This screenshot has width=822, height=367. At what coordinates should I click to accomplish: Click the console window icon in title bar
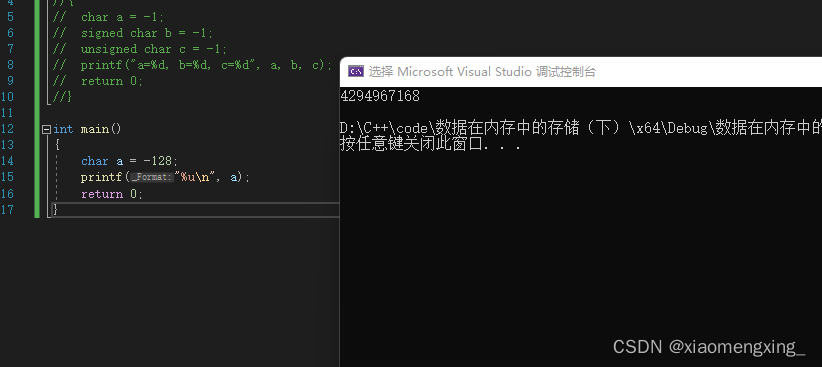356,72
